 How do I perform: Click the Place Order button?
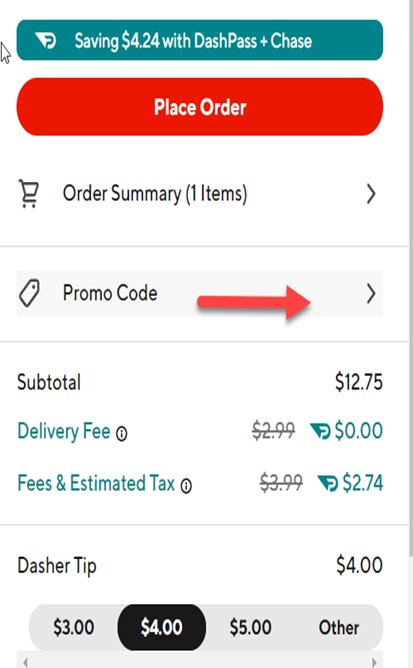coord(199,107)
